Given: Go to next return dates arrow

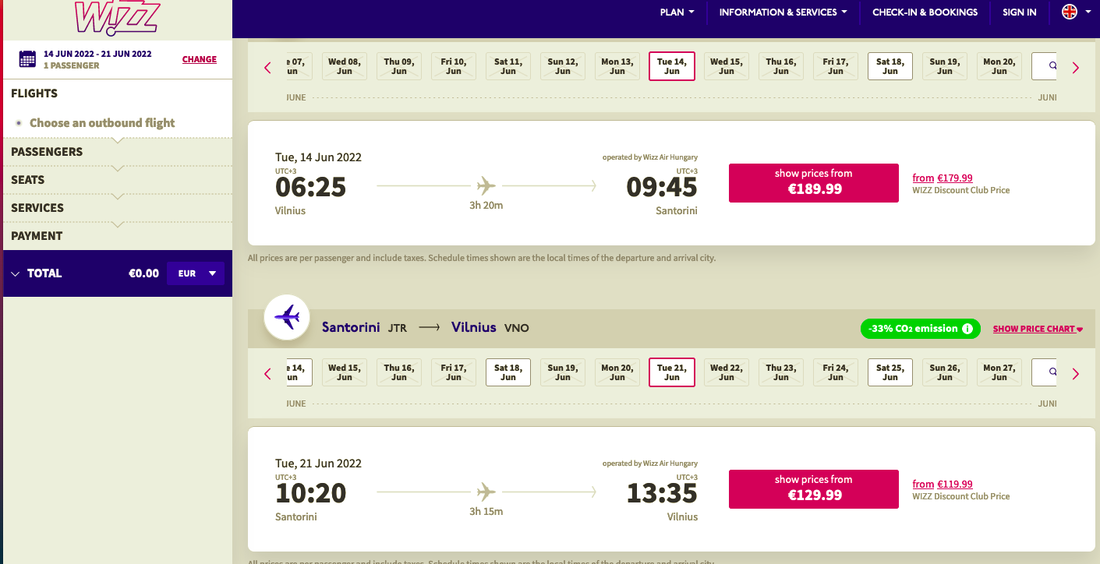Looking at the screenshot, I should pyautogui.click(x=1076, y=374).
